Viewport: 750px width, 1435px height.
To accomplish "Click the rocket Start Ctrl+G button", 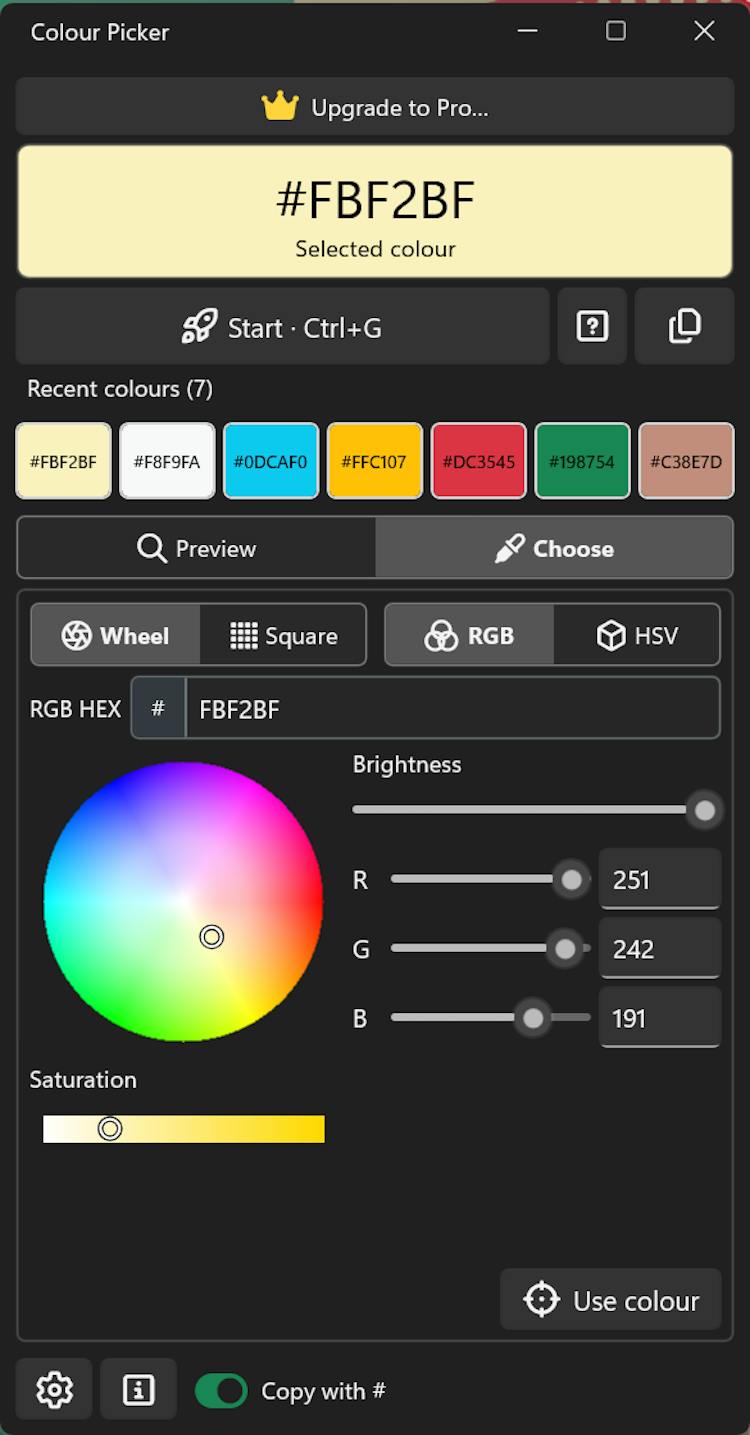I will pyautogui.click(x=283, y=326).
